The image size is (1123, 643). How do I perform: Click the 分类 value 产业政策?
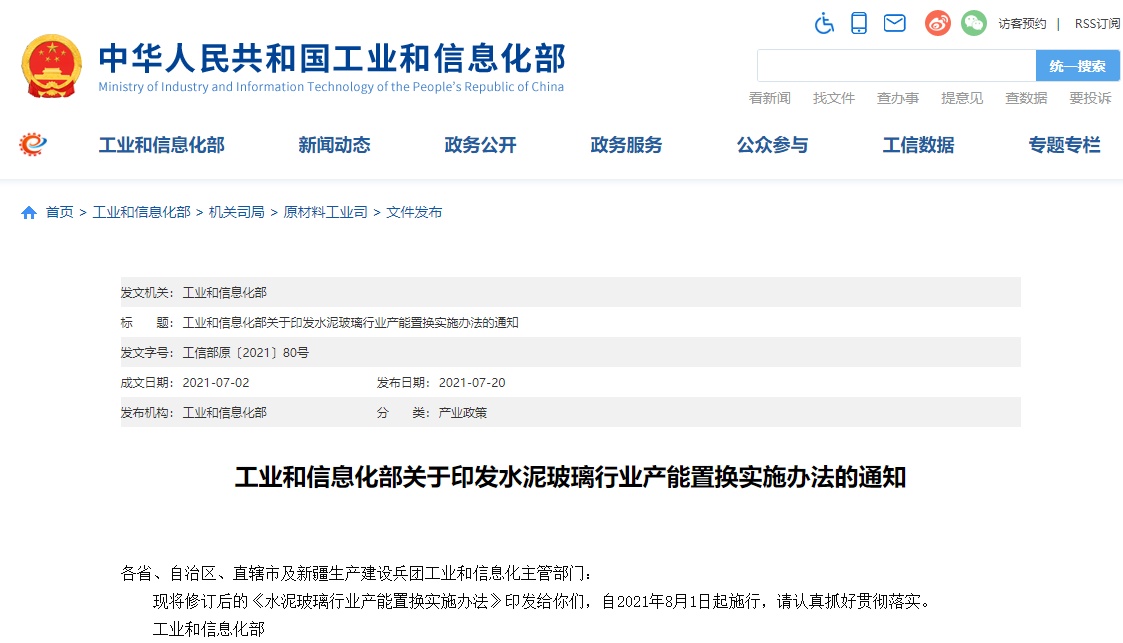point(463,413)
